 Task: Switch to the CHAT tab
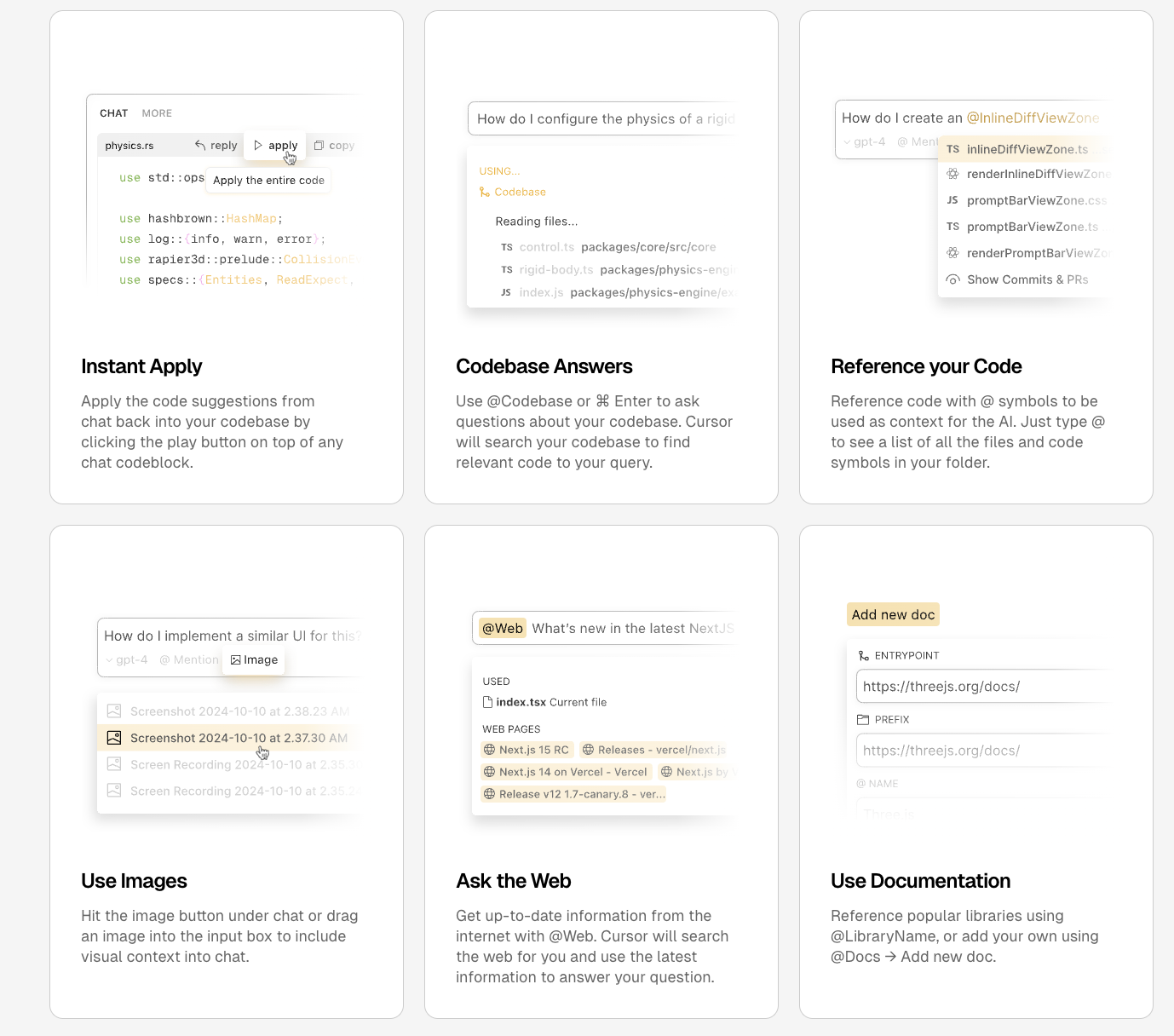[113, 112]
